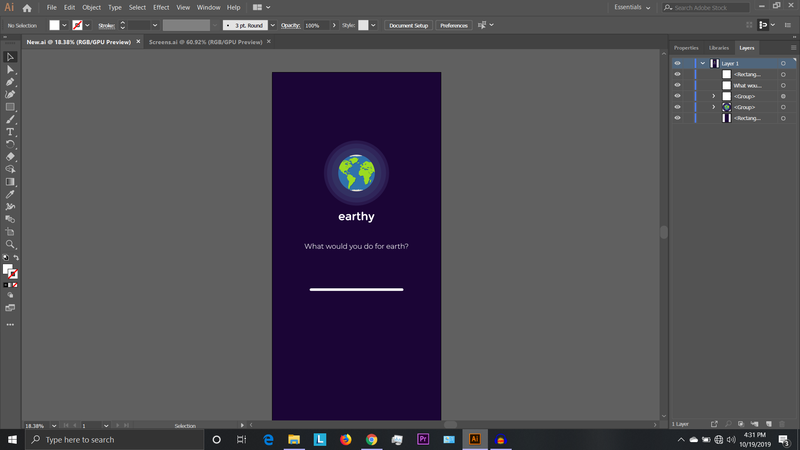This screenshot has width=800, height=450.
Task: Collapse Layer 1 in the Layers panel
Action: pos(703,63)
